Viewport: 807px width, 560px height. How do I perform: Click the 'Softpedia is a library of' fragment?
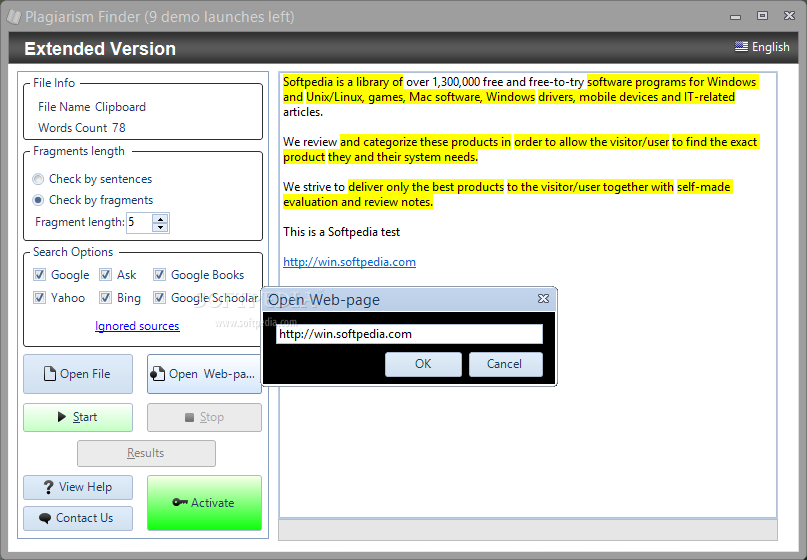point(343,82)
